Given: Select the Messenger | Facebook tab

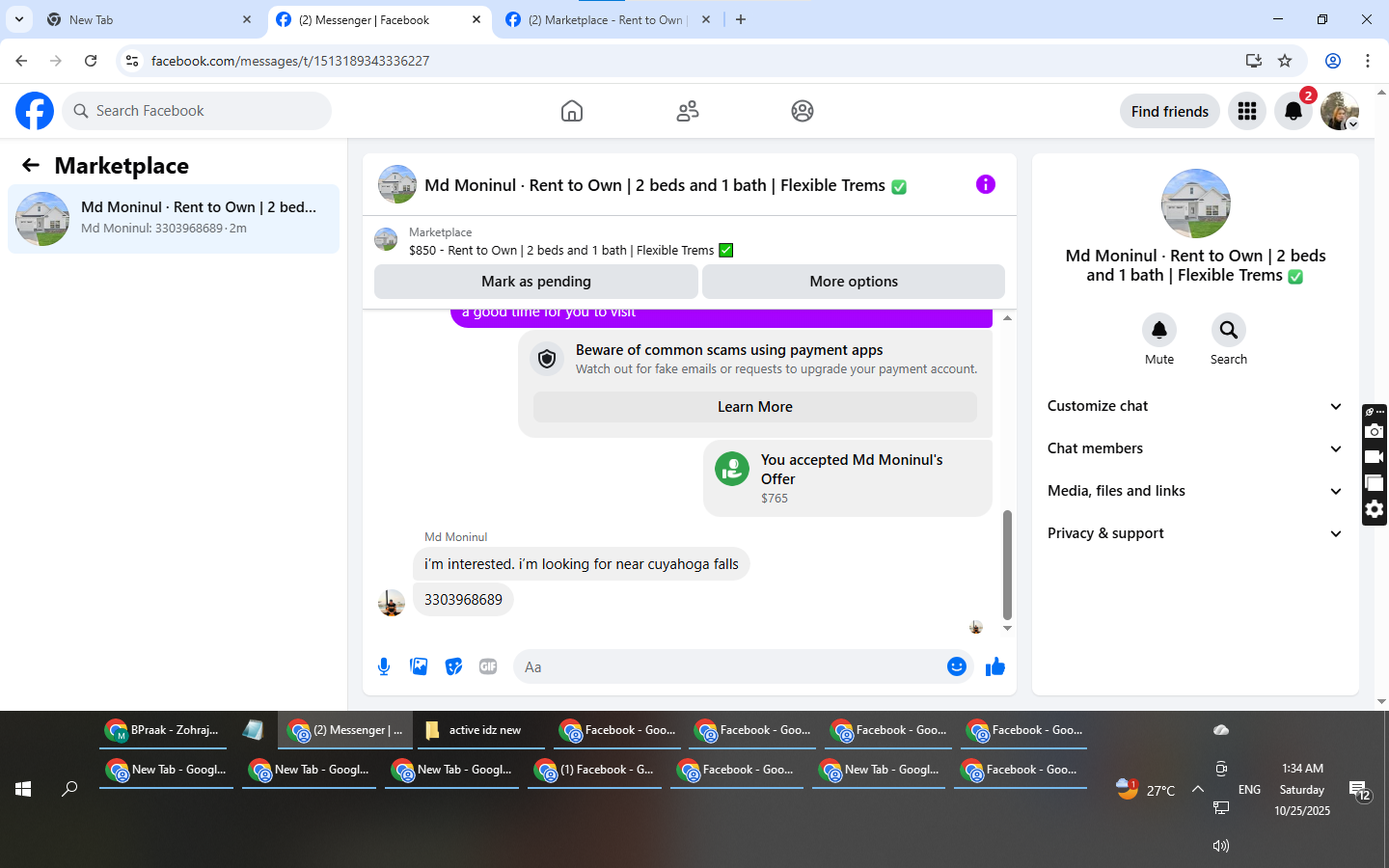Looking at the screenshot, I should (377, 19).
